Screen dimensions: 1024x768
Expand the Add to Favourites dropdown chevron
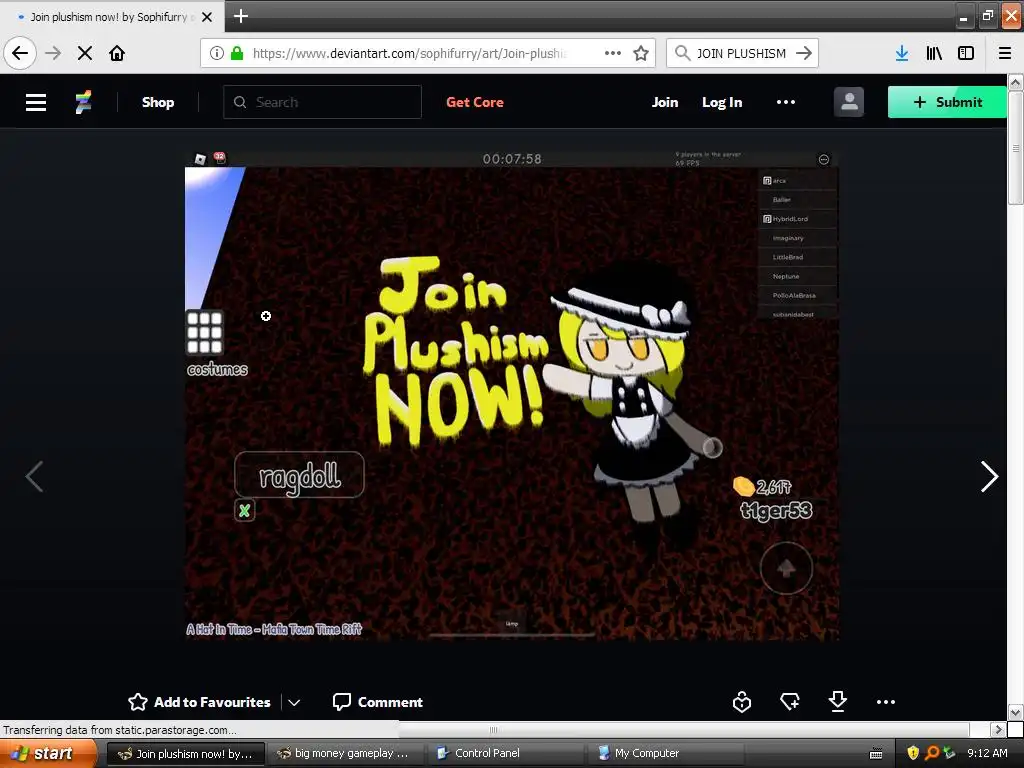click(294, 702)
